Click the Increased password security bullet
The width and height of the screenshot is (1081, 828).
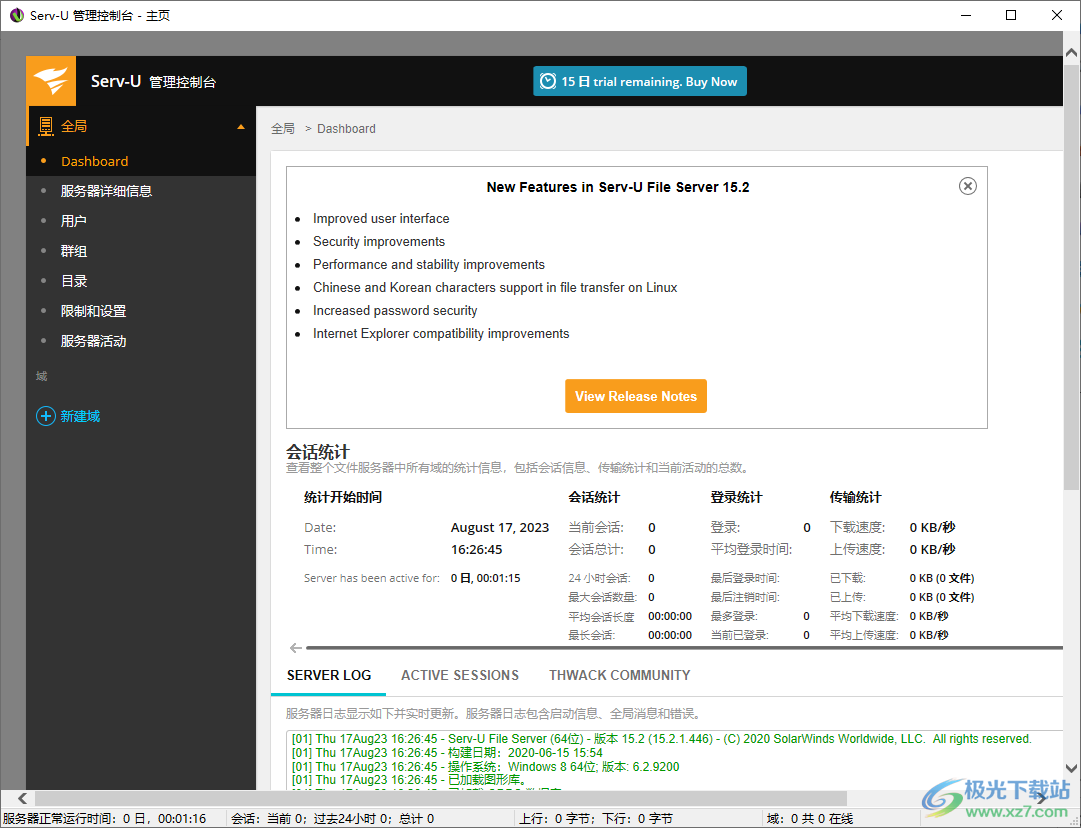pyautogui.click(x=395, y=311)
